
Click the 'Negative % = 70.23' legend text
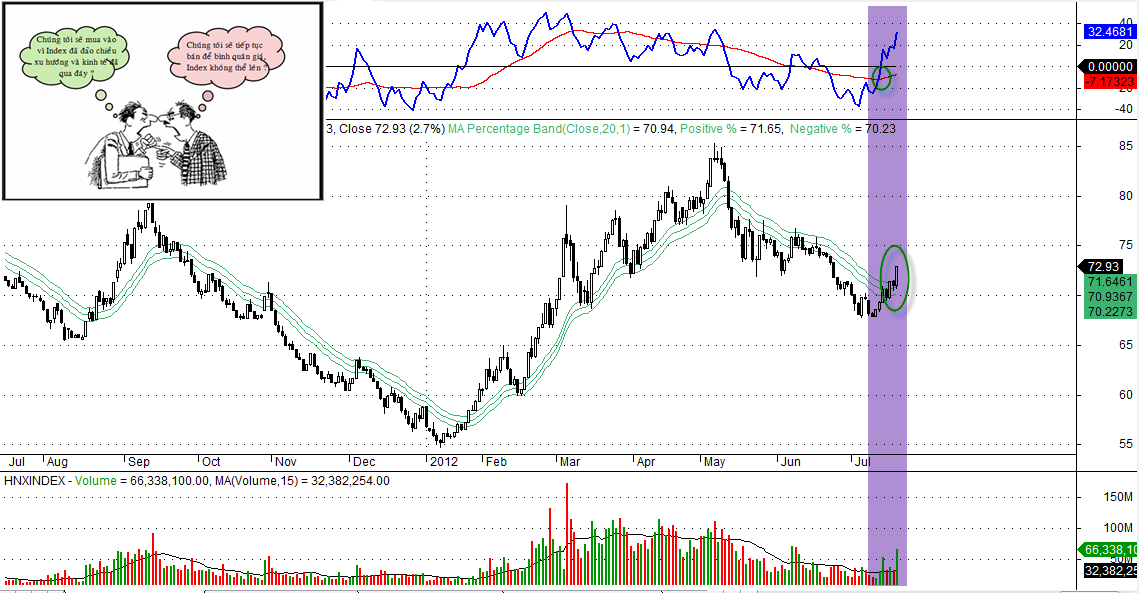tap(843, 129)
